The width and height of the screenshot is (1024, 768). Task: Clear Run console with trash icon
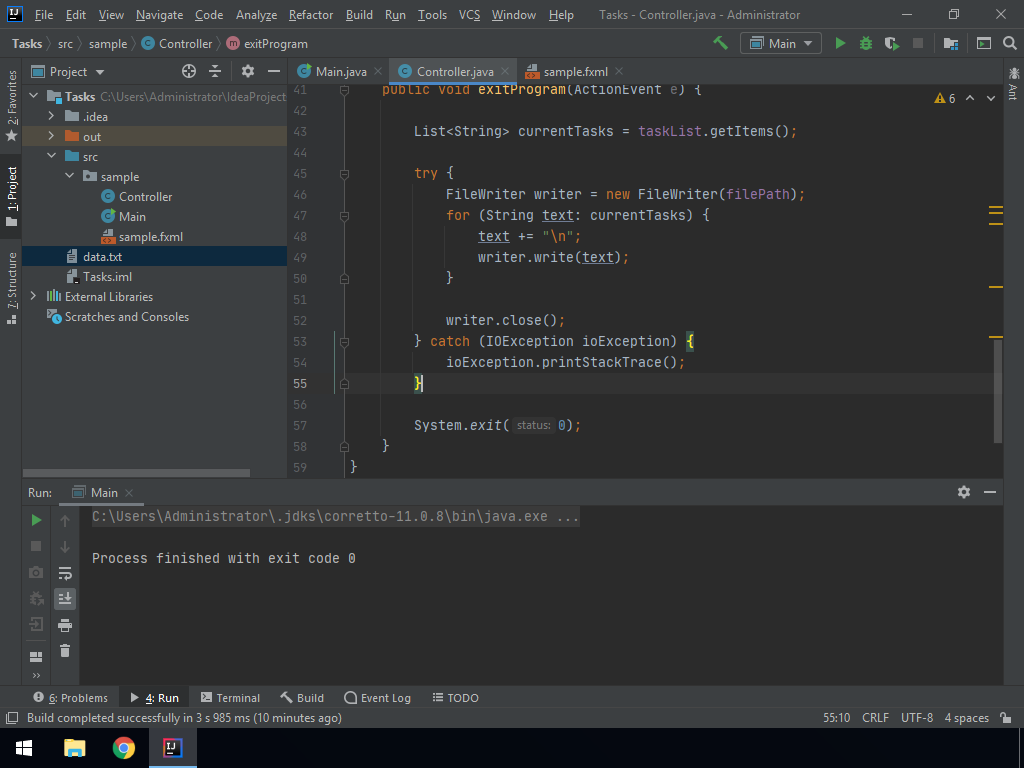pyautogui.click(x=65, y=650)
